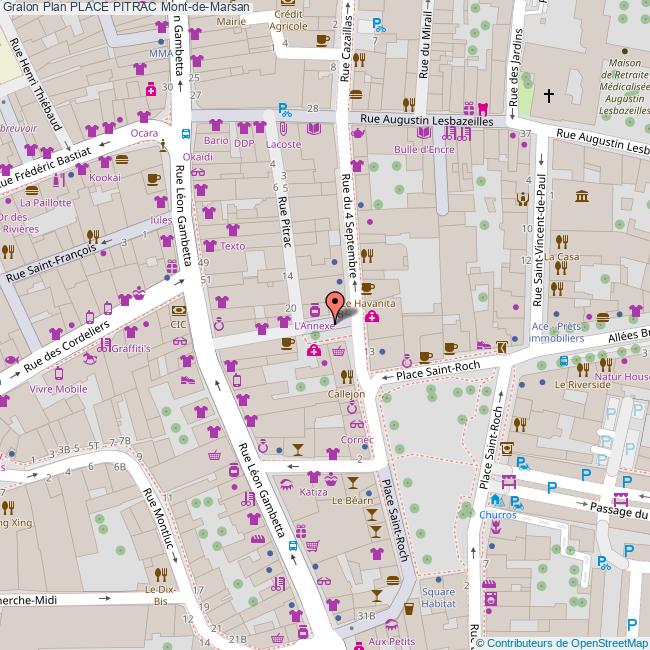
Task: Click the bicycle parking icon on Rue Cazaillas
Action: pos(378,27)
